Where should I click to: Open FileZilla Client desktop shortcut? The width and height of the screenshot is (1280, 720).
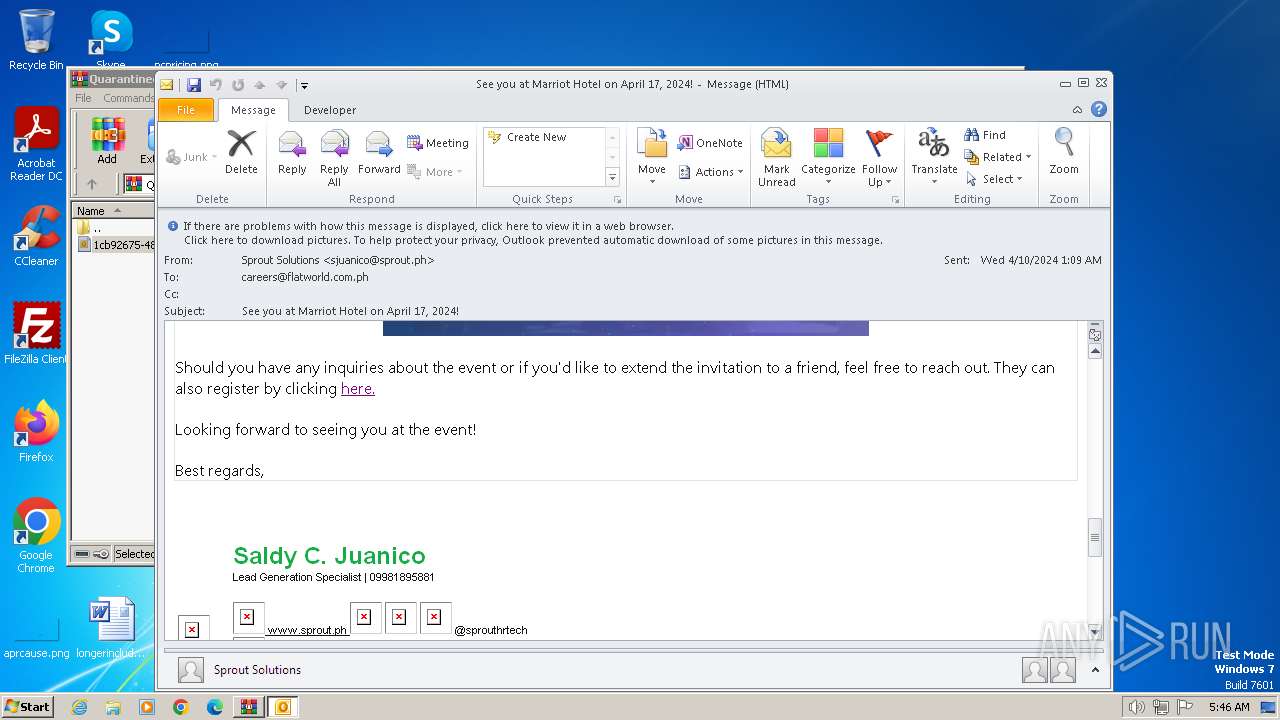click(x=36, y=334)
